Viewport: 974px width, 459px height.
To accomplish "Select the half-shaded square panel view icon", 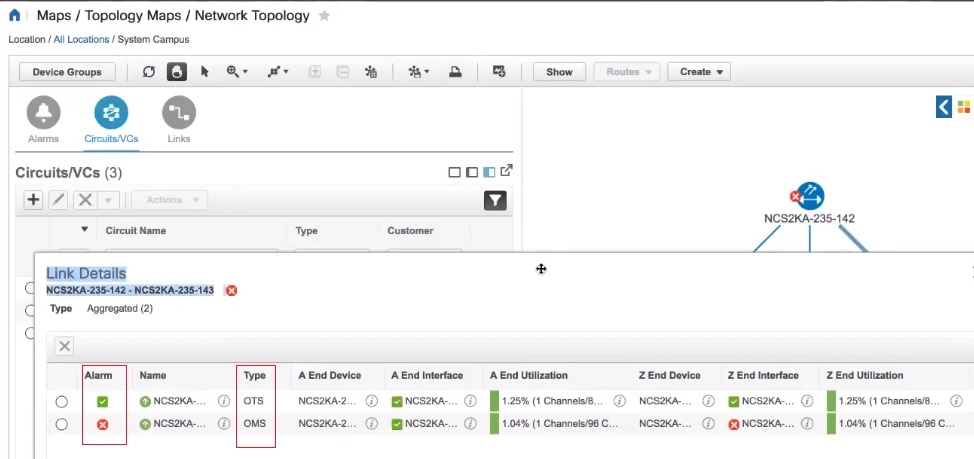I will [471, 172].
